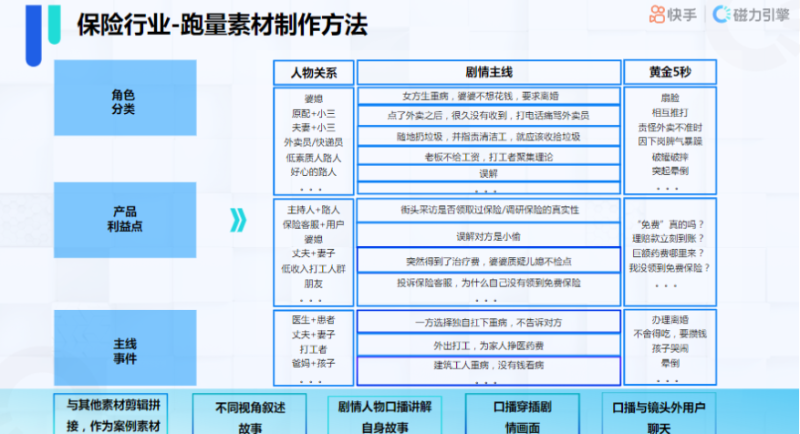Select row 误解对方是小偷
The width and height of the screenshot is (800, 434).
click(489, 236)
